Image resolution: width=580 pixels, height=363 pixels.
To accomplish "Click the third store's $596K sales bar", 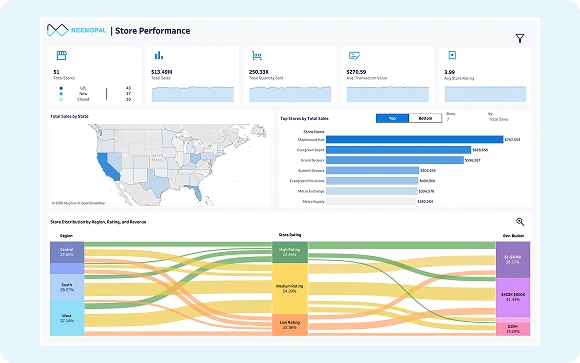I will coord(395,160).
